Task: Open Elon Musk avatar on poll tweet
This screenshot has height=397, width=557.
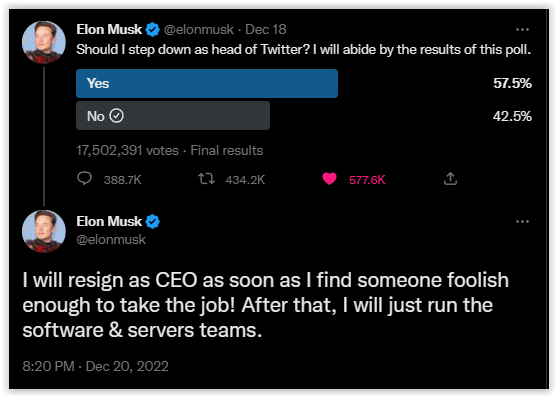Action: pos(44,42)
